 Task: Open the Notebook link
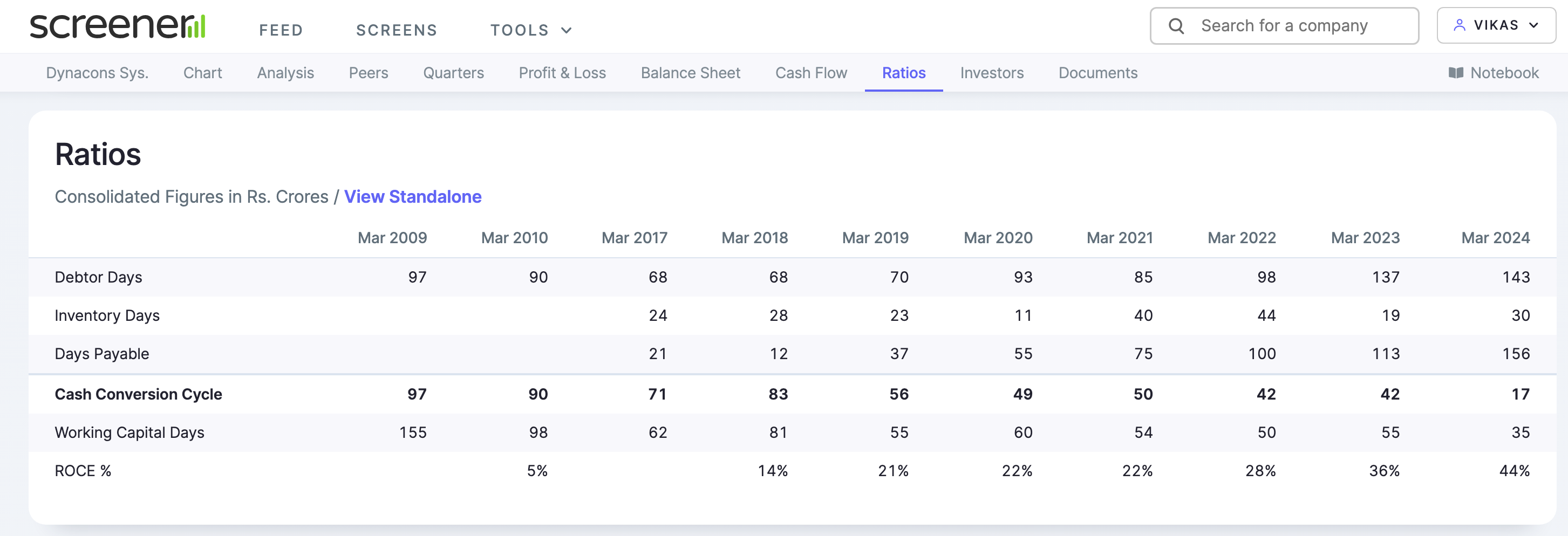click(x=1503, y=73)
